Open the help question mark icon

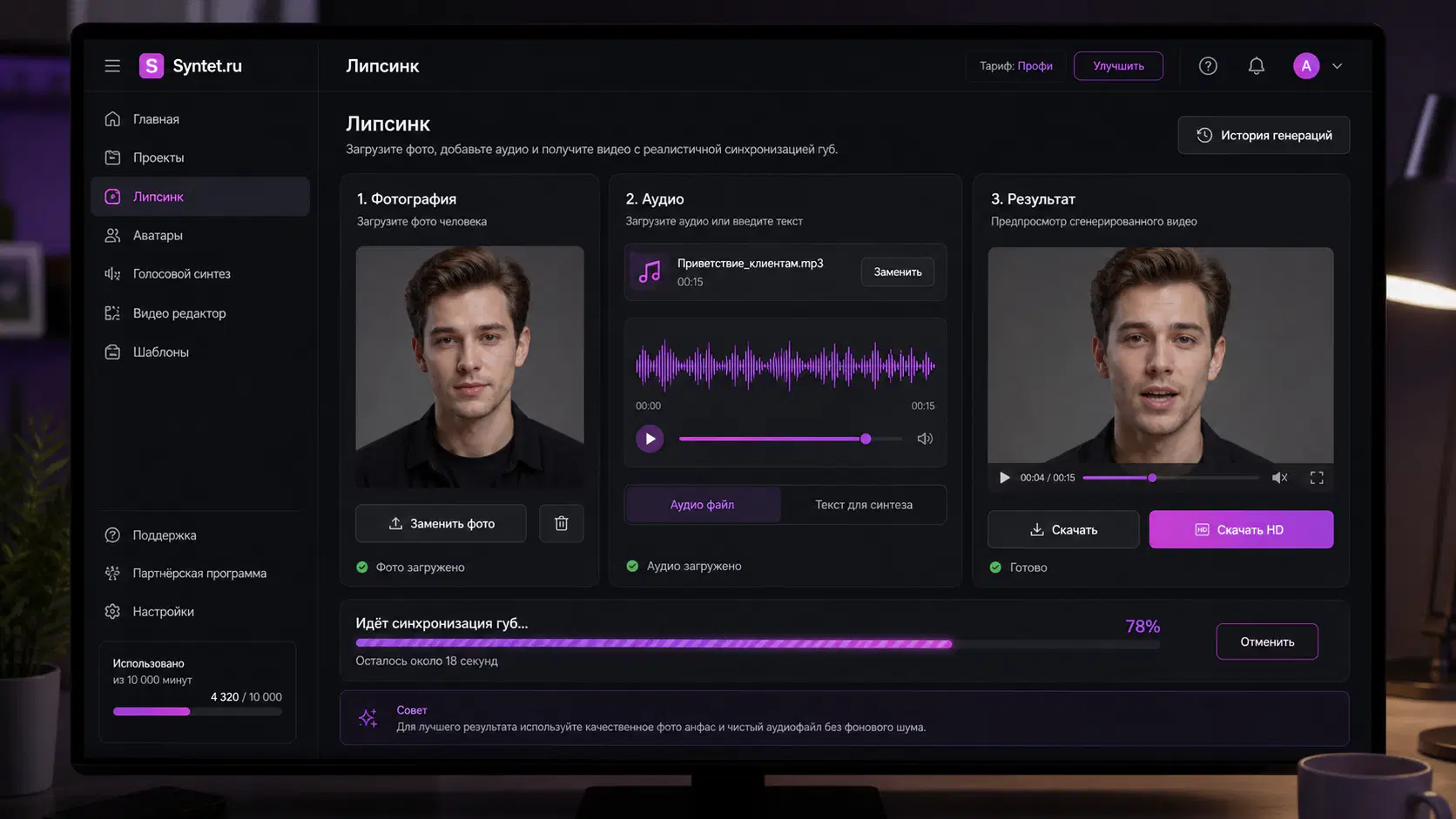coord(1208,66)
